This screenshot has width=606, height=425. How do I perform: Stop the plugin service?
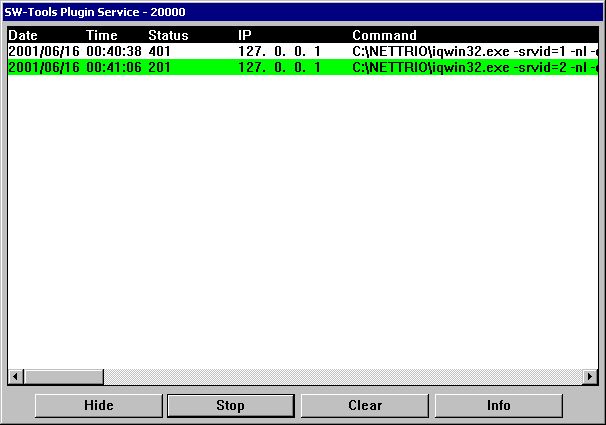click(x=230, y=405)
